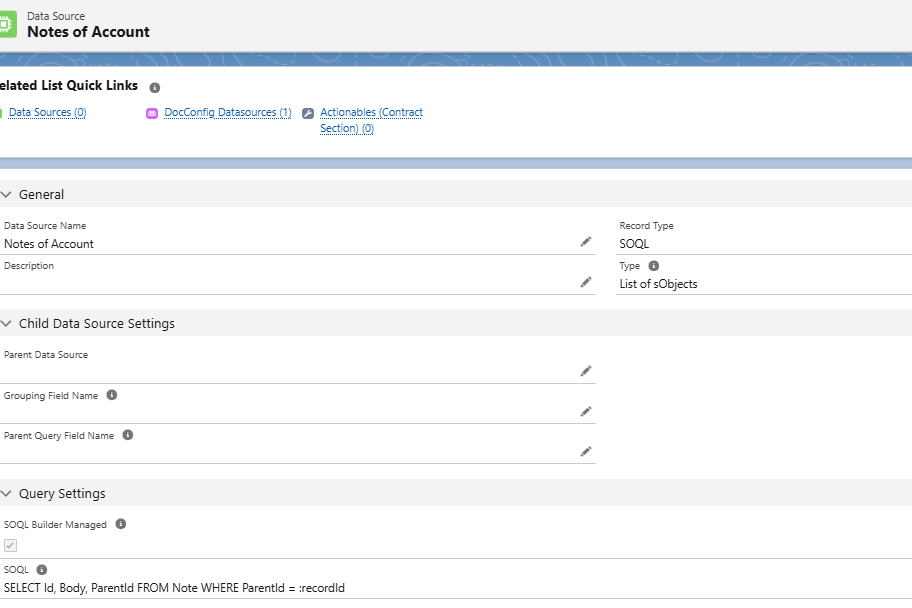
Task: Click the green Data Source record icon
Action: coord(7,24)
